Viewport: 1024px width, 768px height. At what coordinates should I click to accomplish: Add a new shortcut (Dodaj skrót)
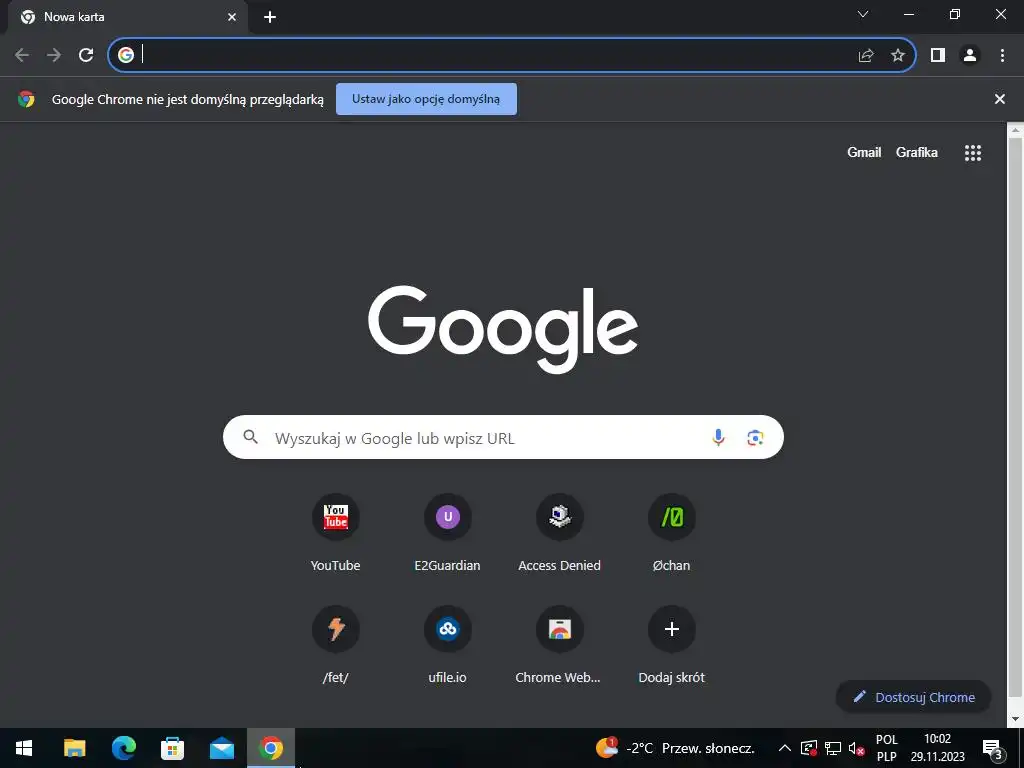(671, 645)
